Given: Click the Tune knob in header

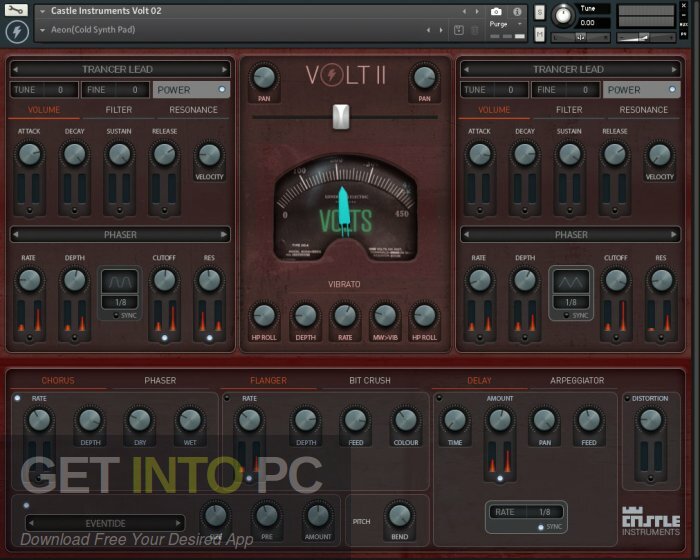Looking at the screenshot, I should [x=563, y=15].
